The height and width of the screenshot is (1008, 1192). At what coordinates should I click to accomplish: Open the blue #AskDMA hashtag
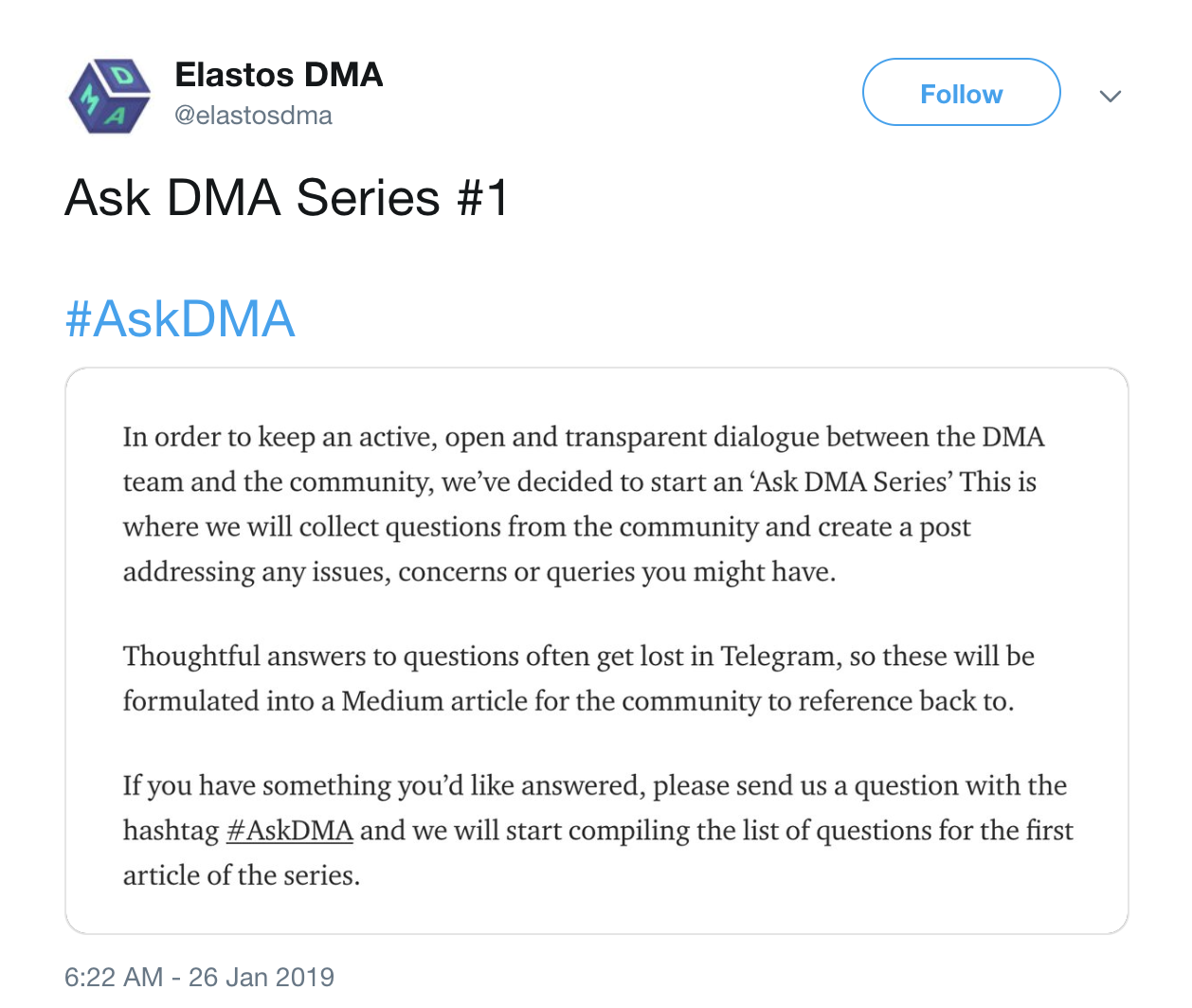pyautogui.click(x=180, y=318)
